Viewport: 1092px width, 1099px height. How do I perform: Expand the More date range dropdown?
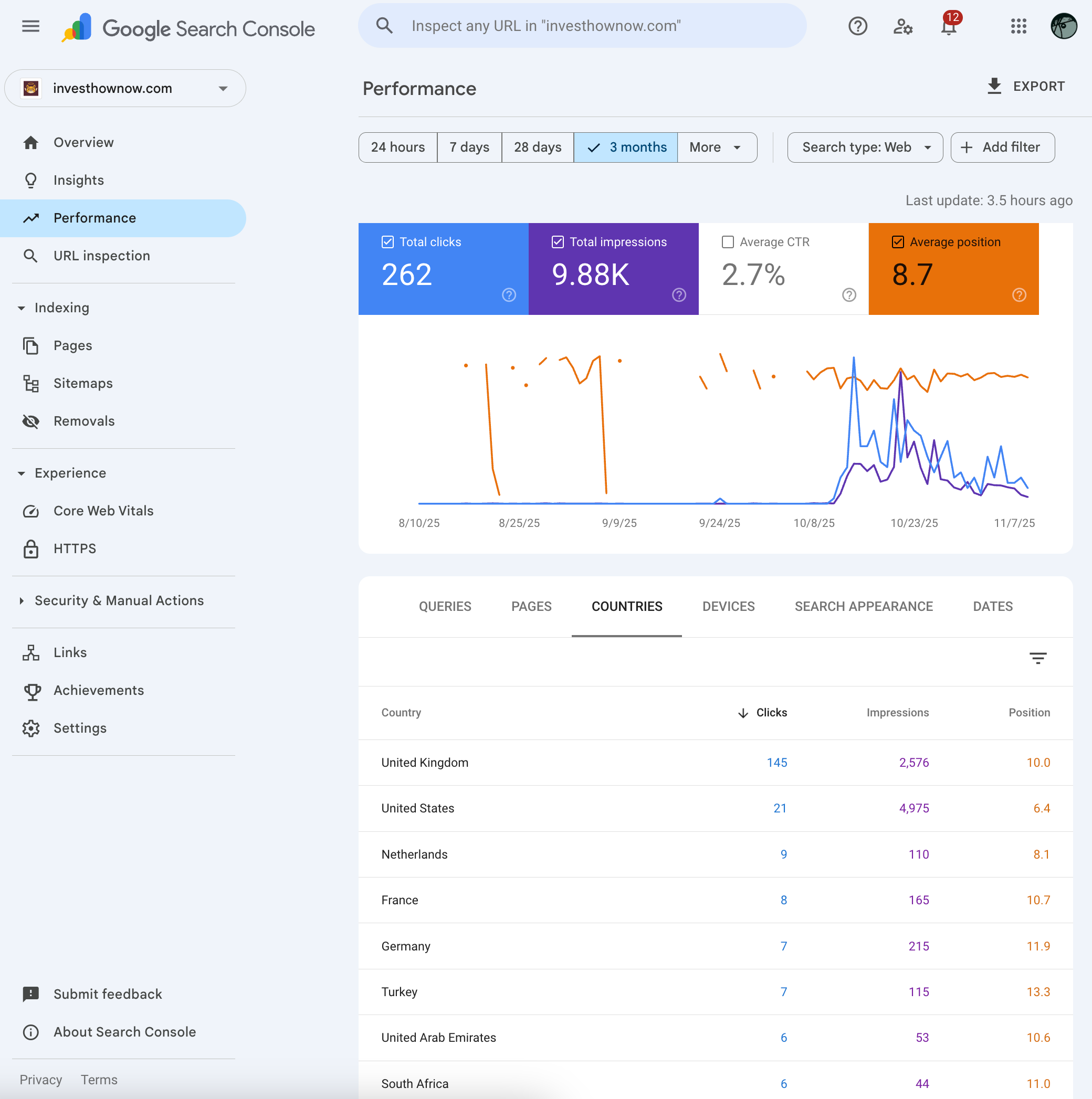(716, 147)
